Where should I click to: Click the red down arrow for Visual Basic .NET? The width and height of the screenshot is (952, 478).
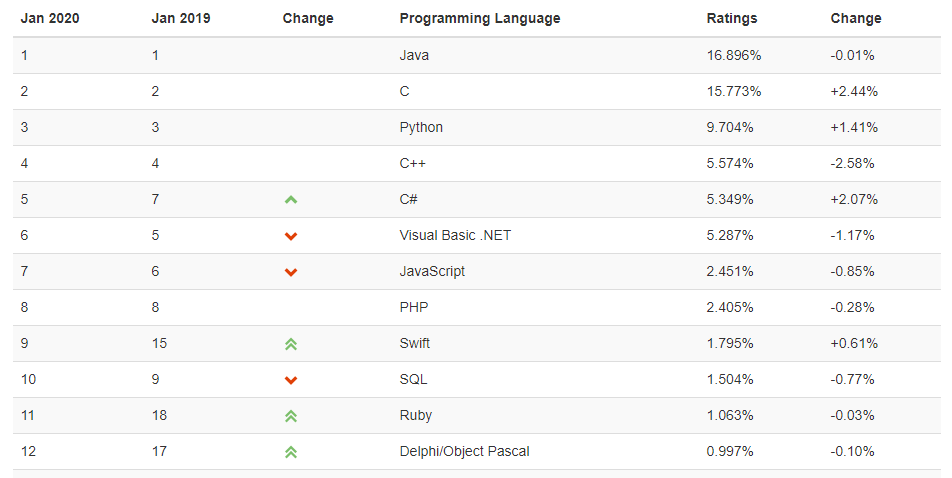coord(291,236)
